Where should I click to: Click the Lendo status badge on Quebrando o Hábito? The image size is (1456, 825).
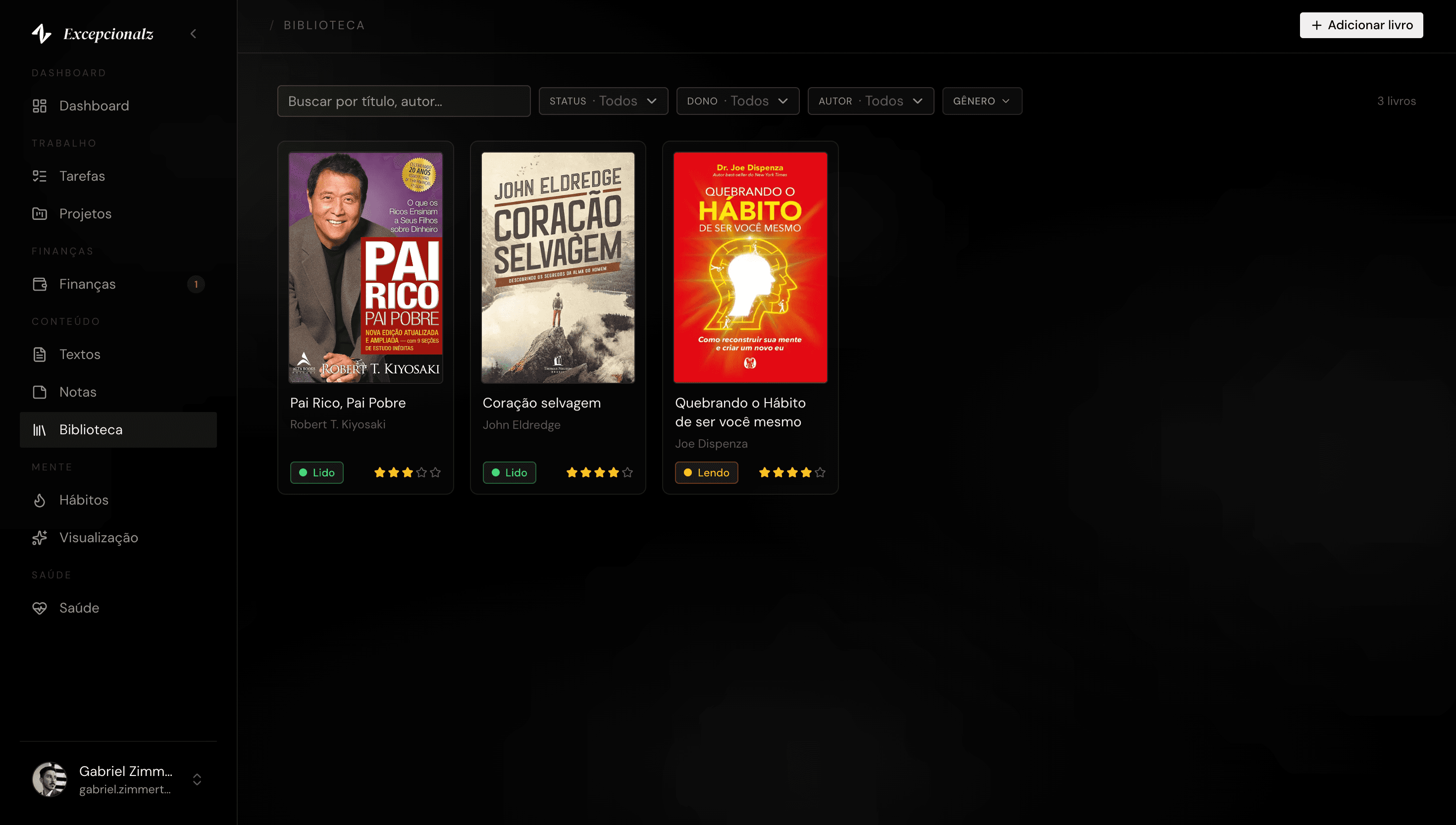(x=707, y=472)
